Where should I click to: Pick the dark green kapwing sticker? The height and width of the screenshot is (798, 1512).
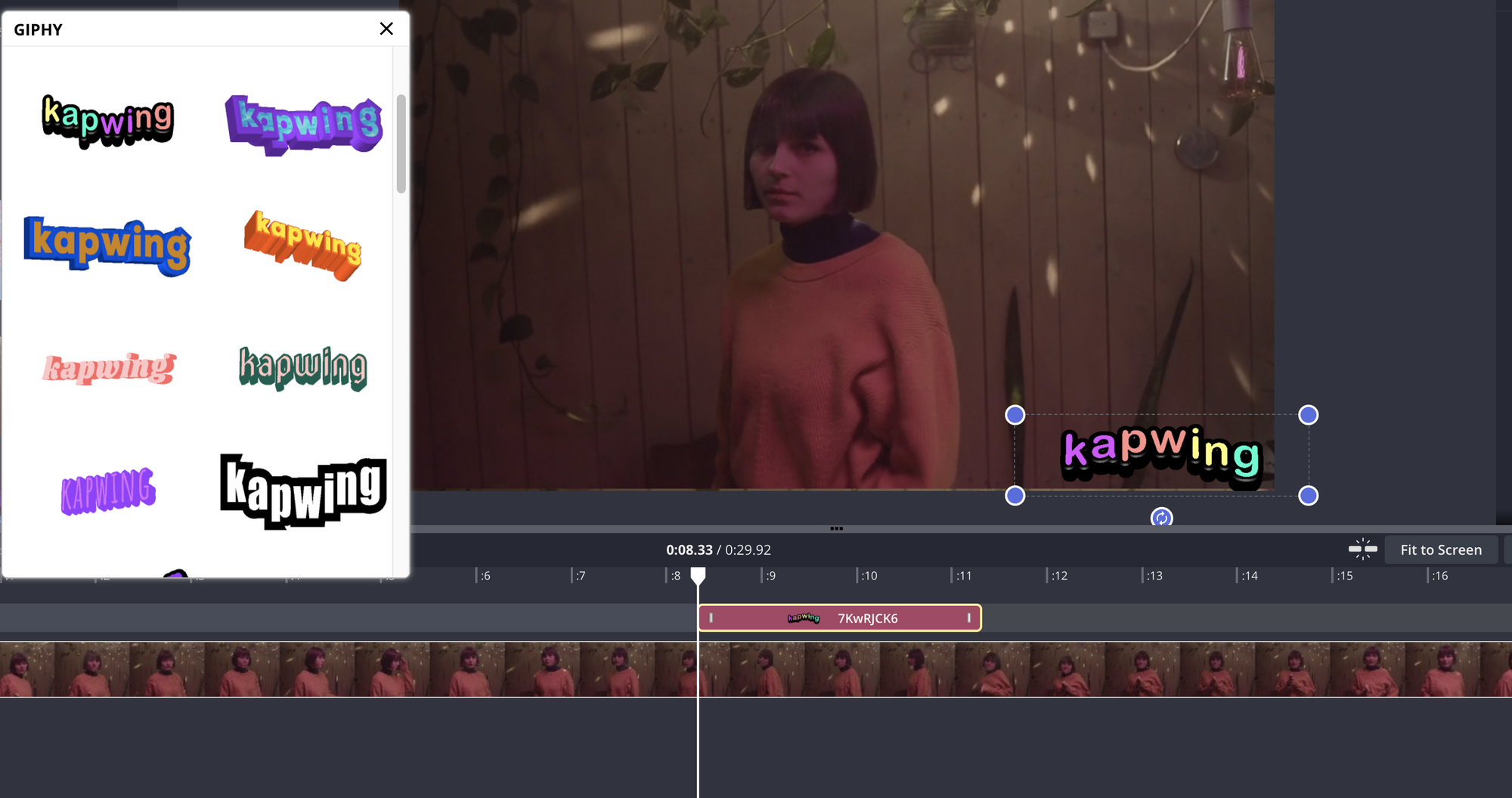pos(303,368)
